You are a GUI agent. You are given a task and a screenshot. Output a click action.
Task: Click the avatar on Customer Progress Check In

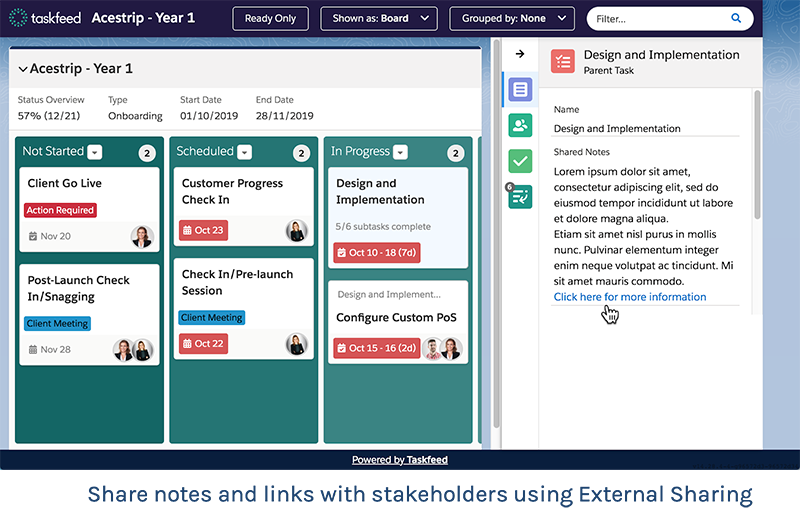click(297, 231)
